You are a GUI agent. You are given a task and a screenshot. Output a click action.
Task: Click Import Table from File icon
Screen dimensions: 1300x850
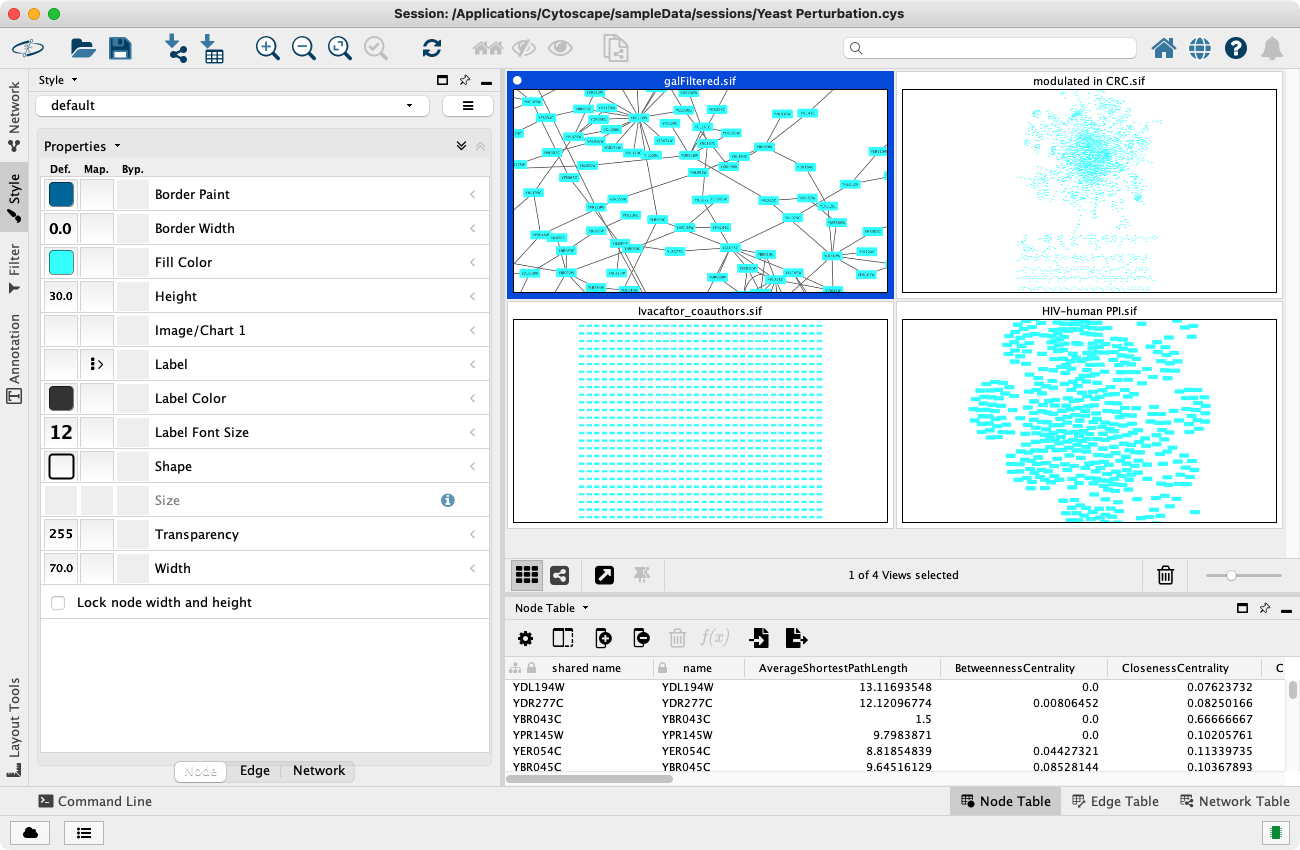[212, 48]
